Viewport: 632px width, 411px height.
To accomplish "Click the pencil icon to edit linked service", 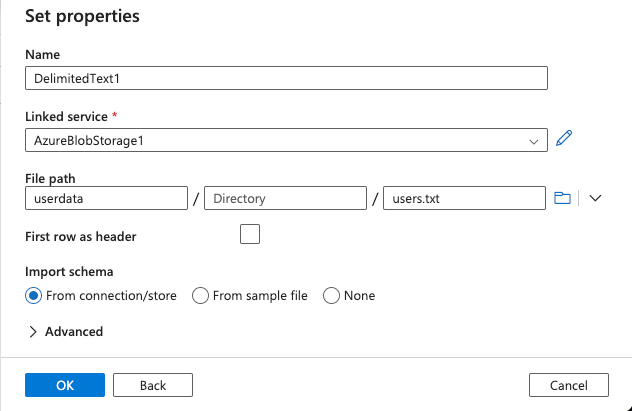I will coord(564,139).
